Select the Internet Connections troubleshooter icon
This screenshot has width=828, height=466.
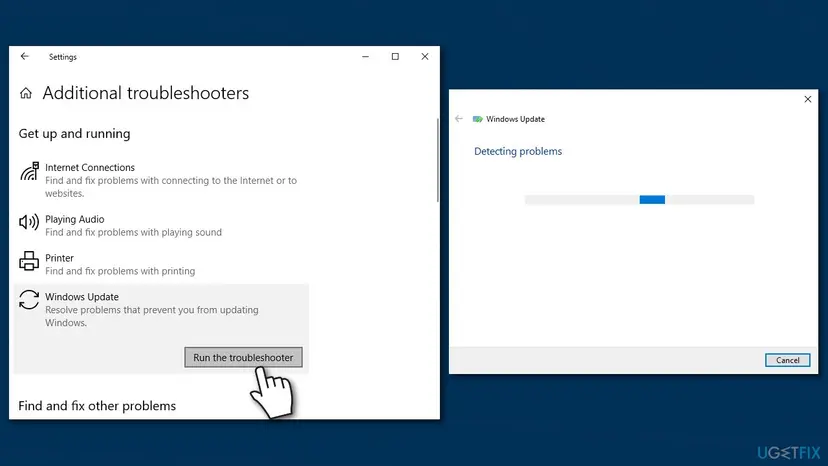(30, 171)
